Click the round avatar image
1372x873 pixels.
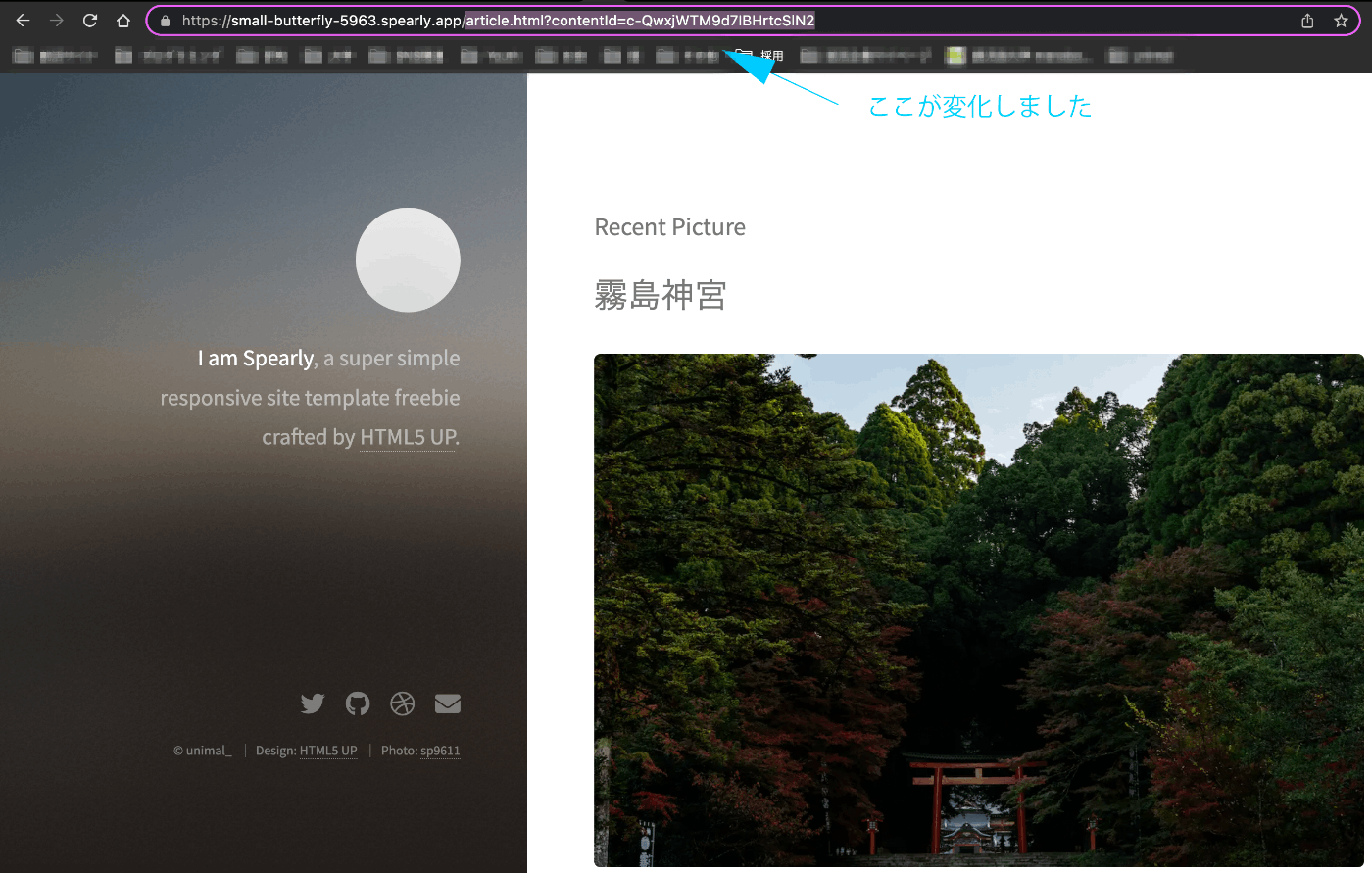408,260
